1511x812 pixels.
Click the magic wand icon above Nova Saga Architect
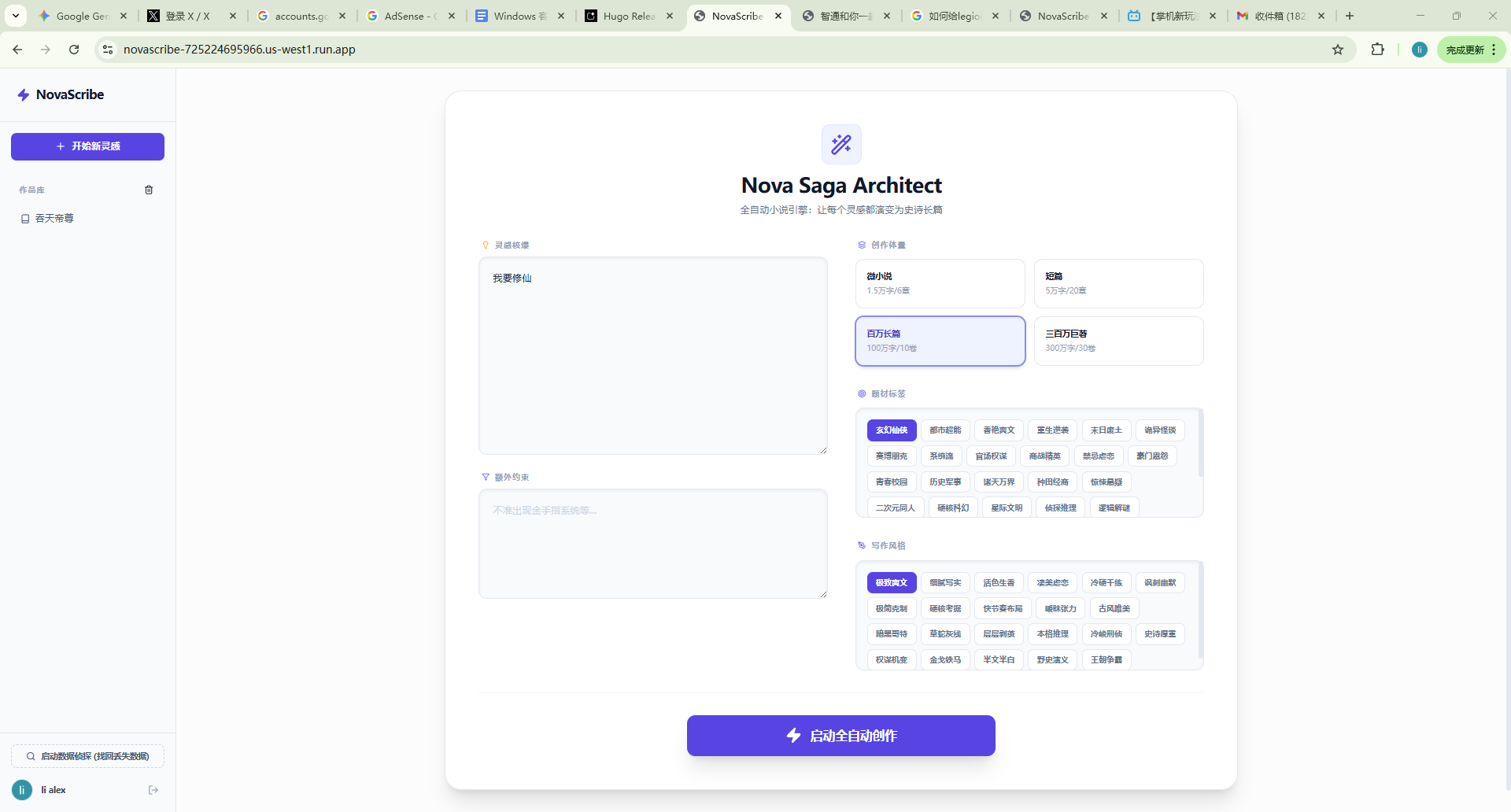point(841,144)
